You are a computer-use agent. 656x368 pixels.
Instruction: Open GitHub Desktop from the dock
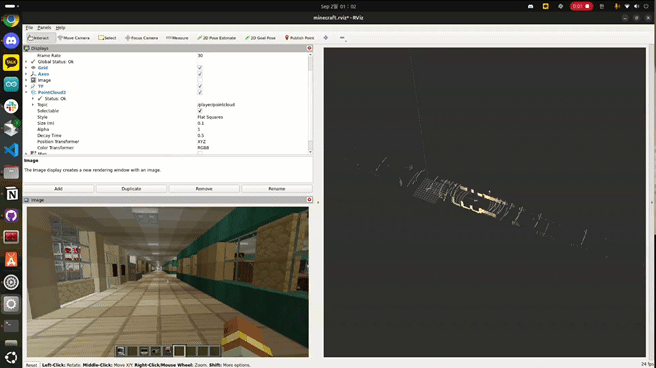pyautogui.click(x=11, y=215)
